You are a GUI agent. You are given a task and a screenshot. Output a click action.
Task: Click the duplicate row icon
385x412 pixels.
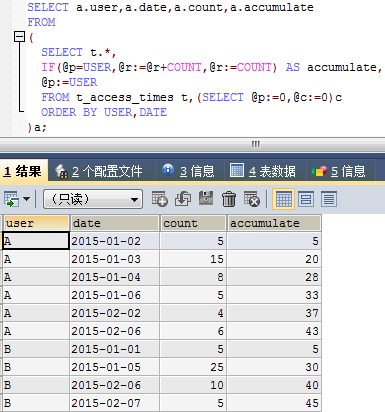(x=183, y=199)
